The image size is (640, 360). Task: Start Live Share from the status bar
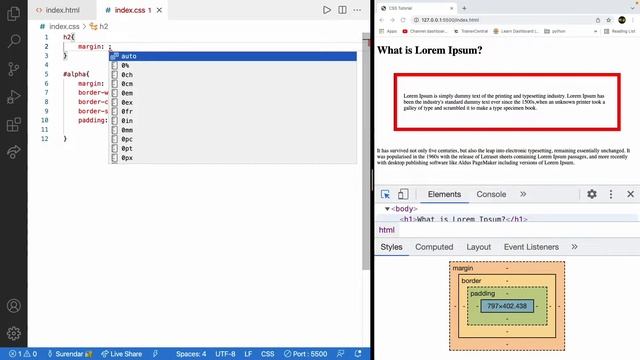pyautogui.click(x=122, y=354)
